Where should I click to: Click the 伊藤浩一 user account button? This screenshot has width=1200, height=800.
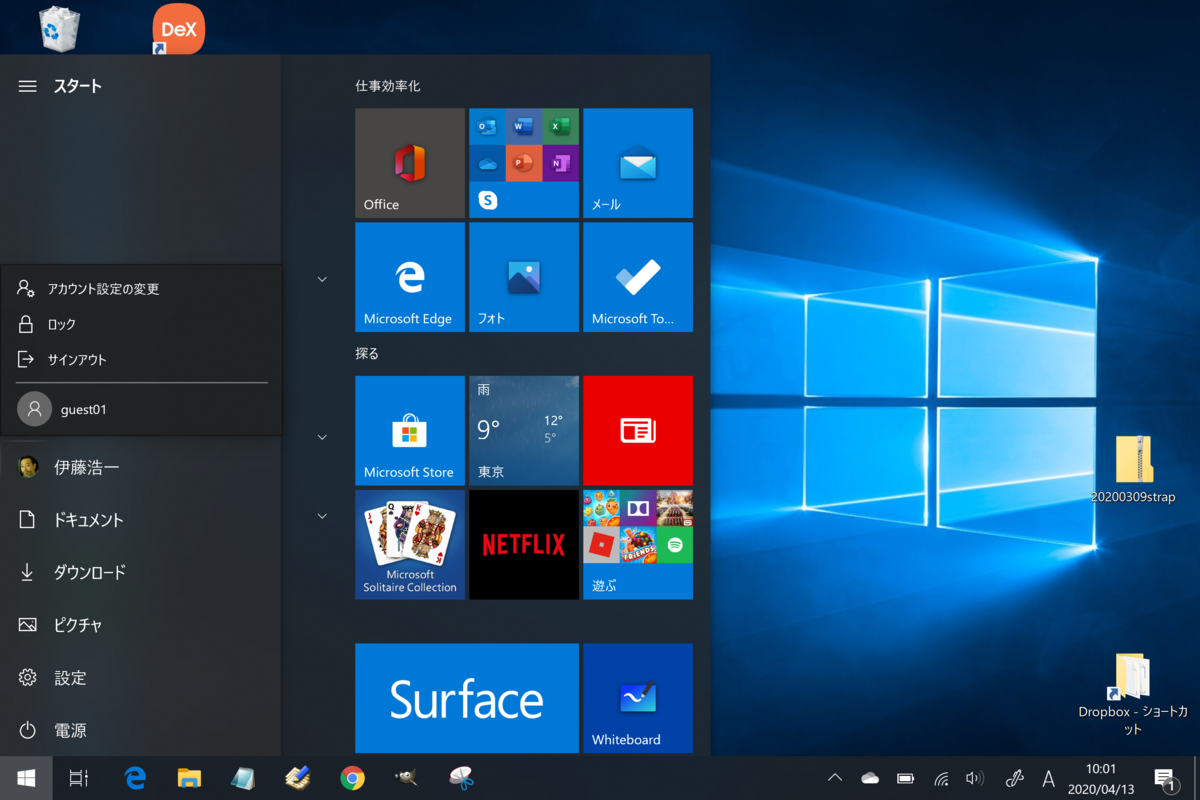[141, 467]
